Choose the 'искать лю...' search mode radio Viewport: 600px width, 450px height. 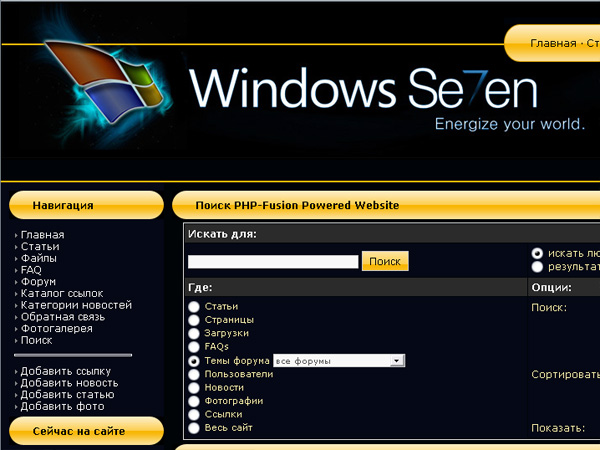click(x=537, y=253)
